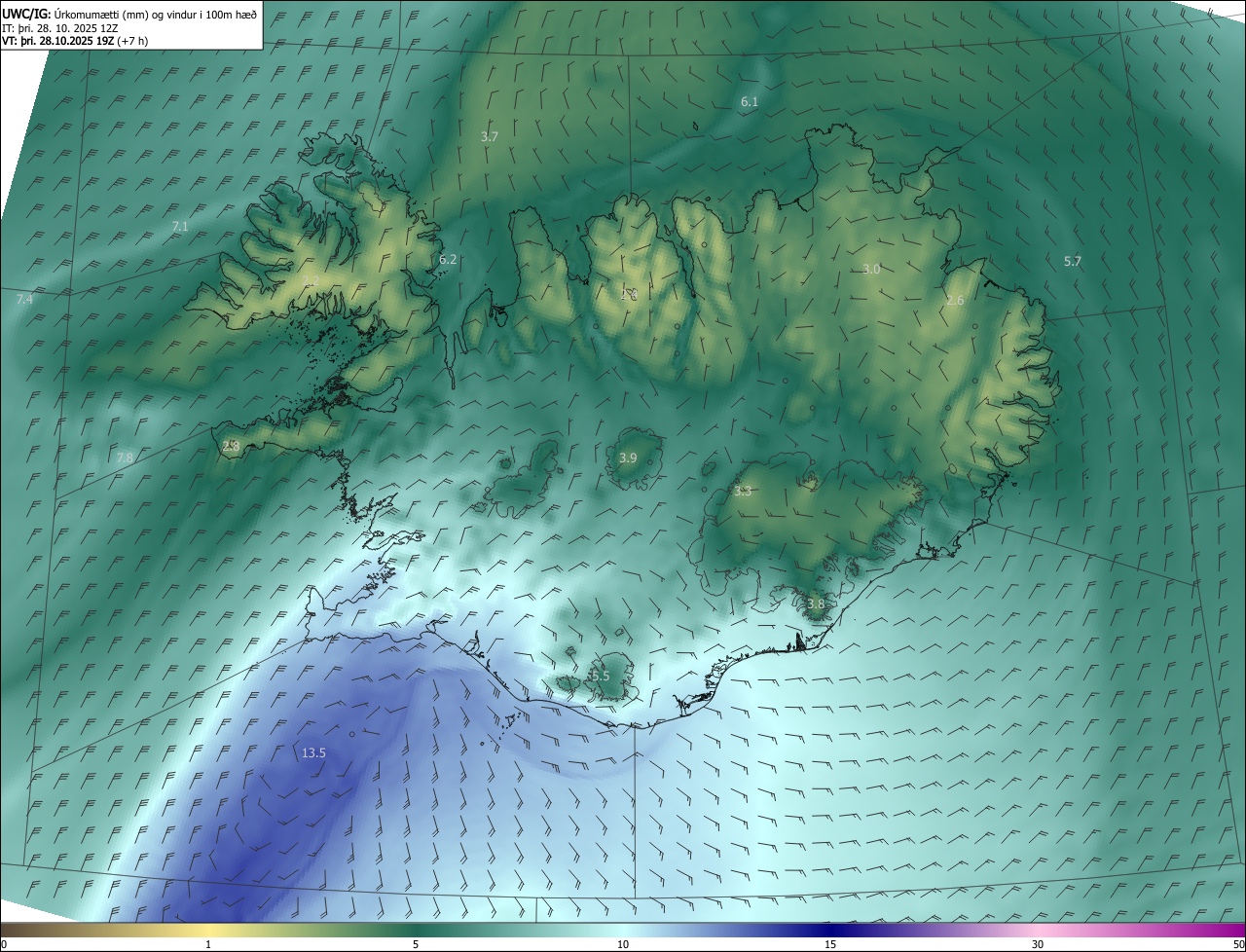Click the 6.1 value label on the map
Screen dimensions: 1246x952
(750, 102)
